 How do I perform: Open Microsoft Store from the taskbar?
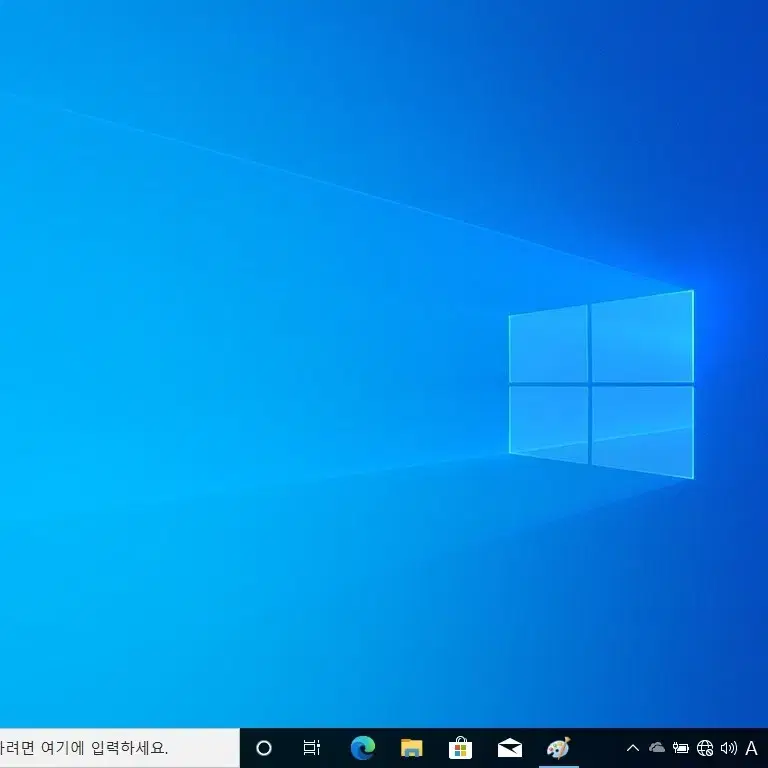(x=460, y=748)
